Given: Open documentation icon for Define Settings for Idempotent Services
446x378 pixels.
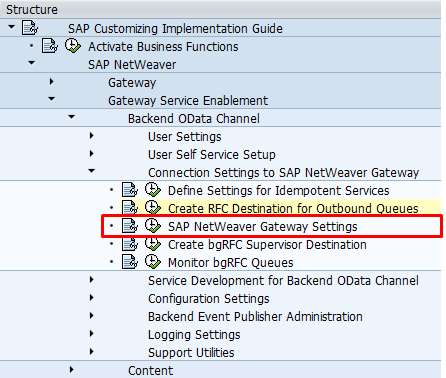Looking at the screenshot, I should coord(130,190).
